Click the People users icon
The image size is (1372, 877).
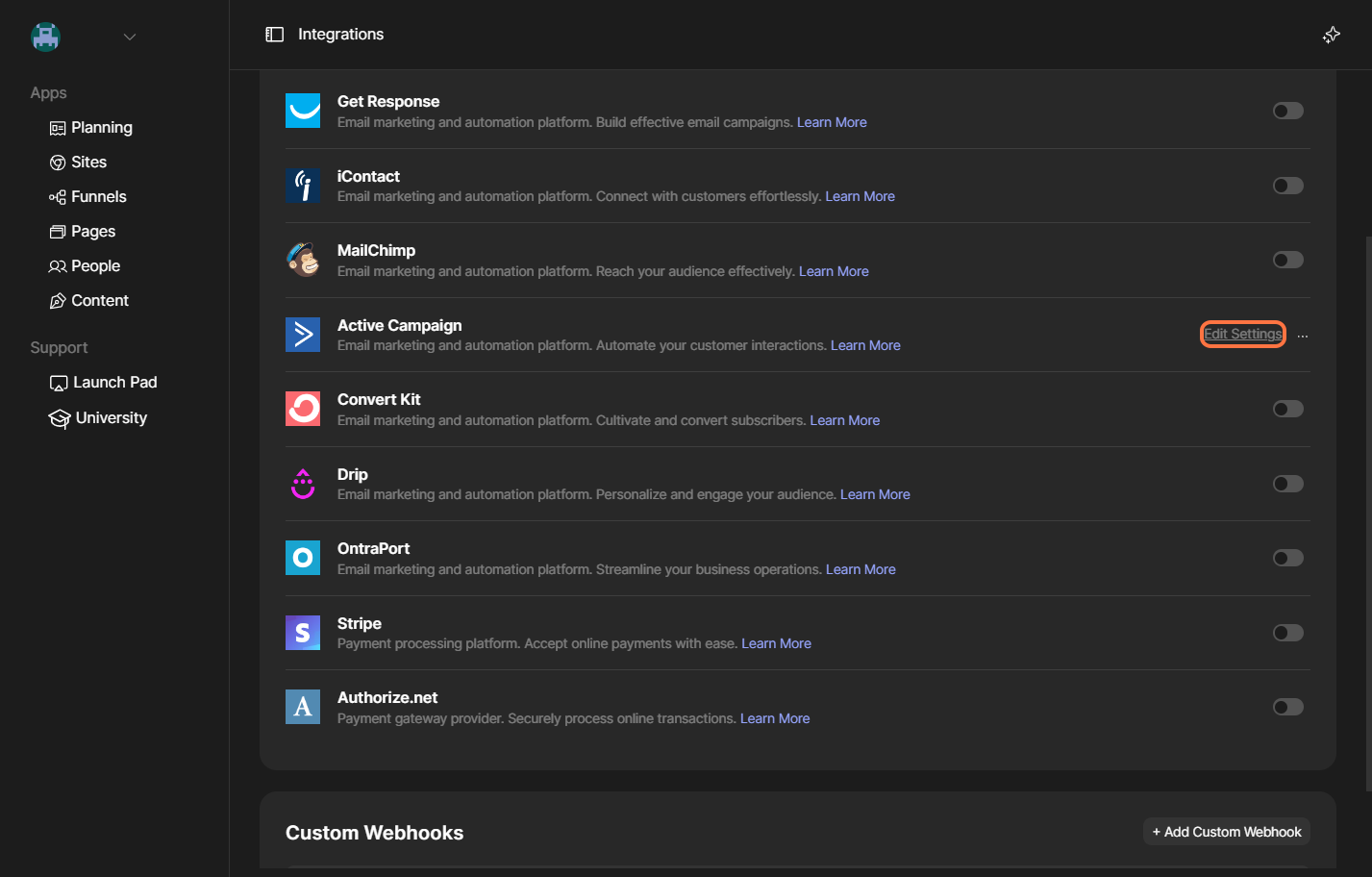[x=58, y=266]
